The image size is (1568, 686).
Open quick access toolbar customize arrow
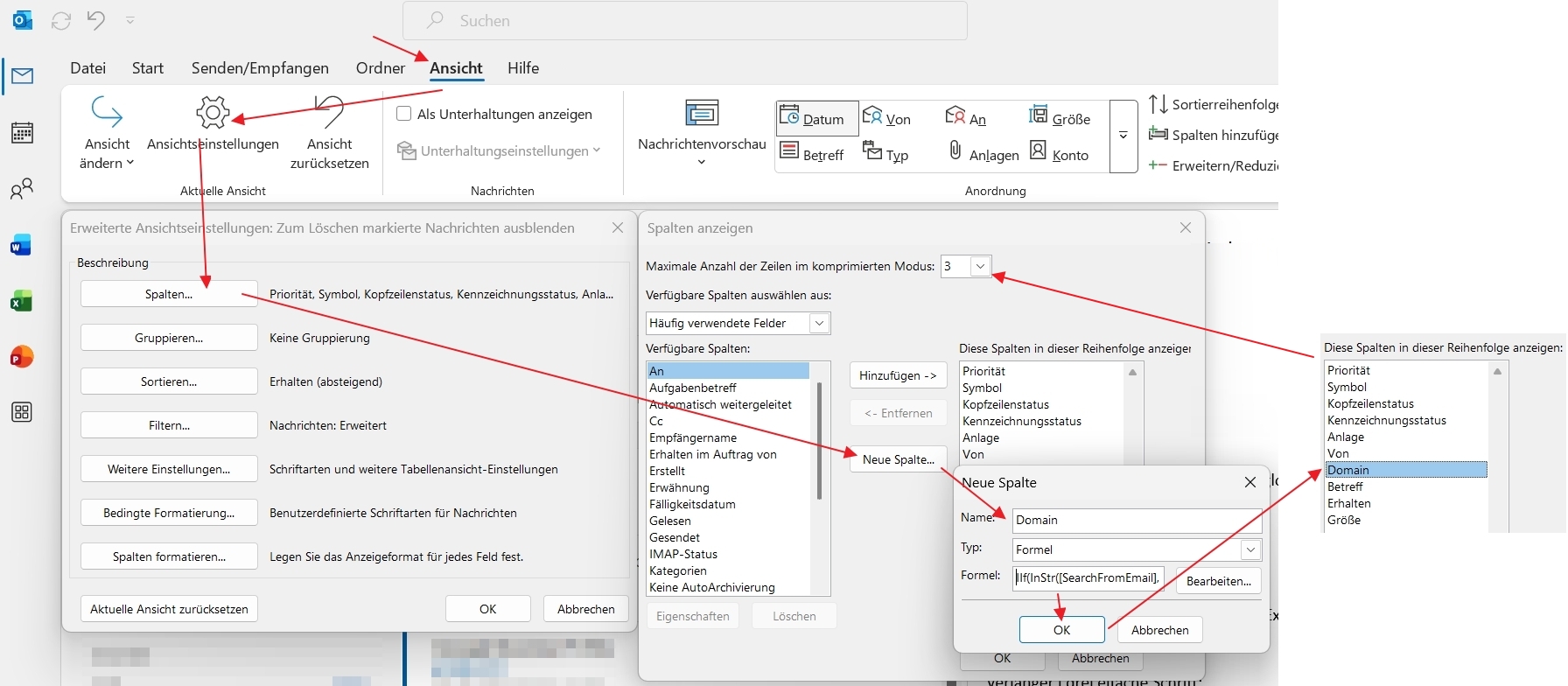(130, 20)
